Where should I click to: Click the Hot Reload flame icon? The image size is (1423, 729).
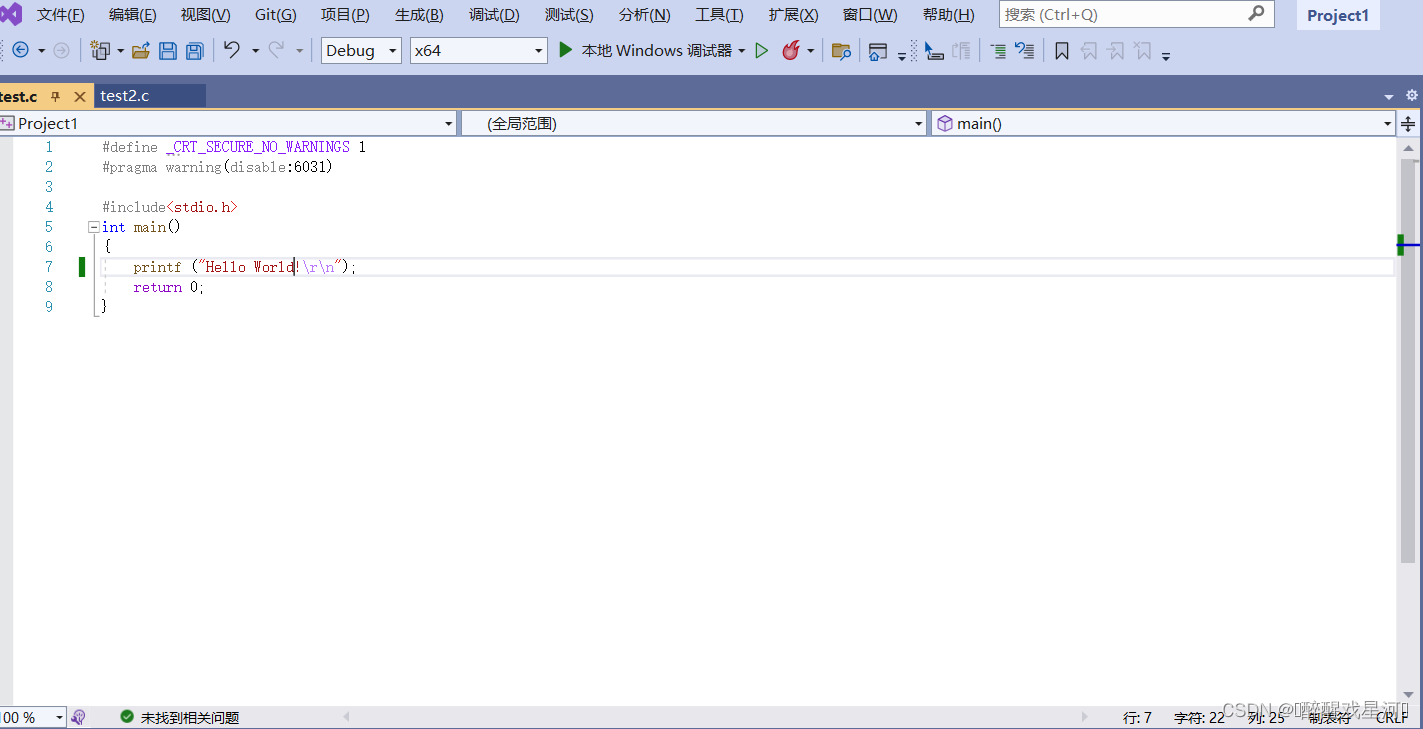point(791,50)
